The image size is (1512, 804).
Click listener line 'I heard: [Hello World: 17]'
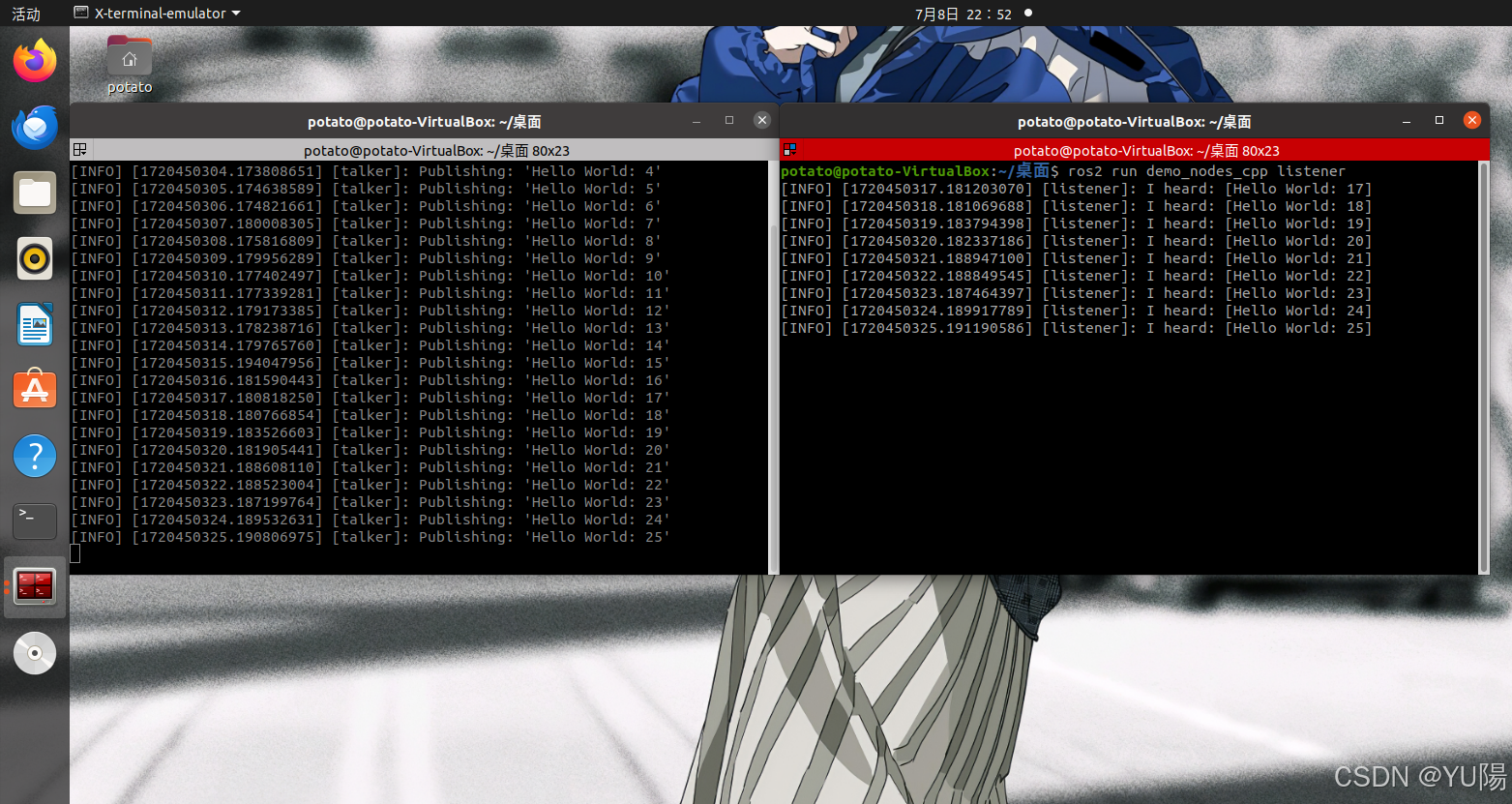(x=1077, y=189)
